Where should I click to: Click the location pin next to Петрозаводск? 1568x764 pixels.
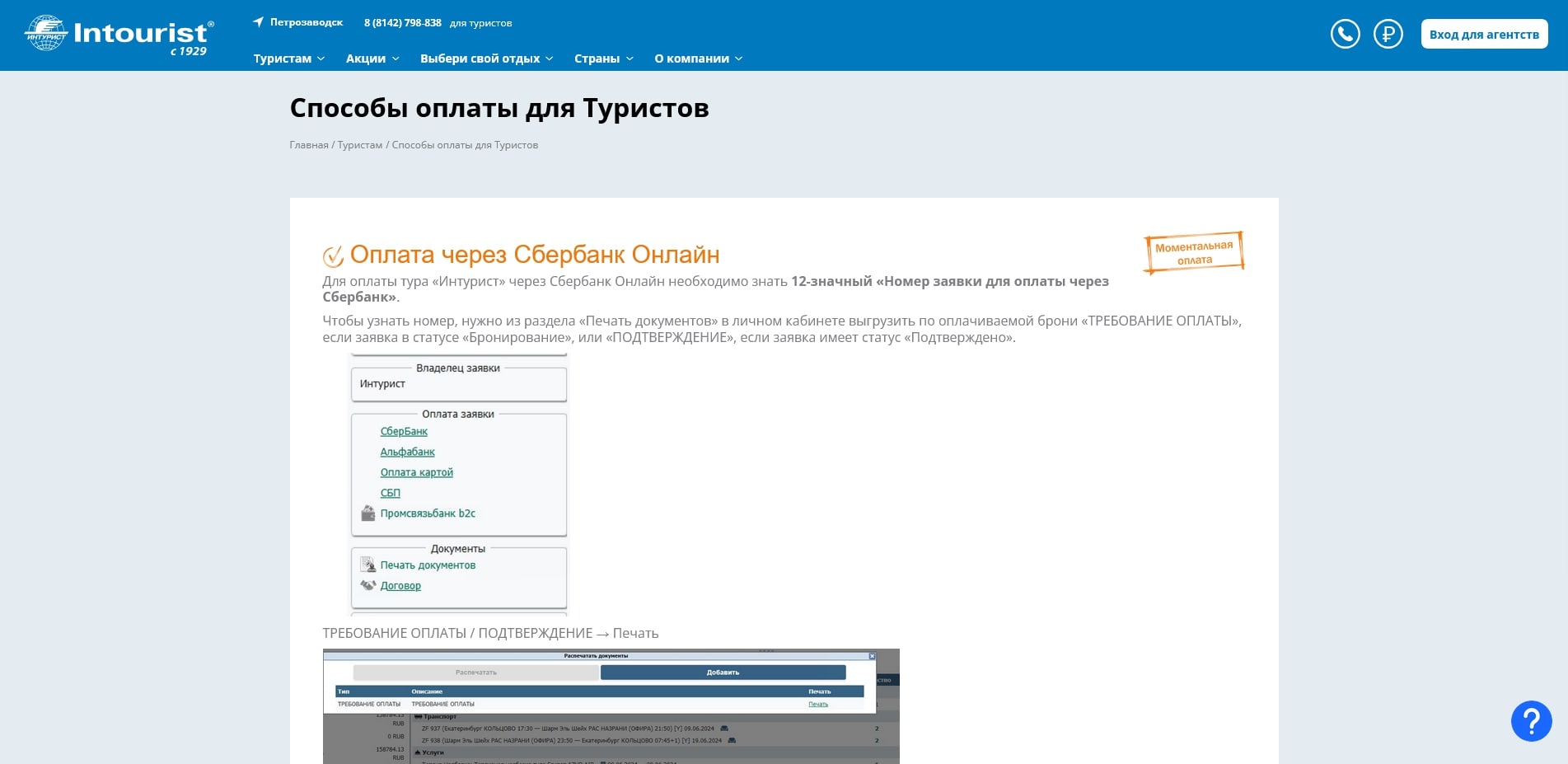coord(259,21)
